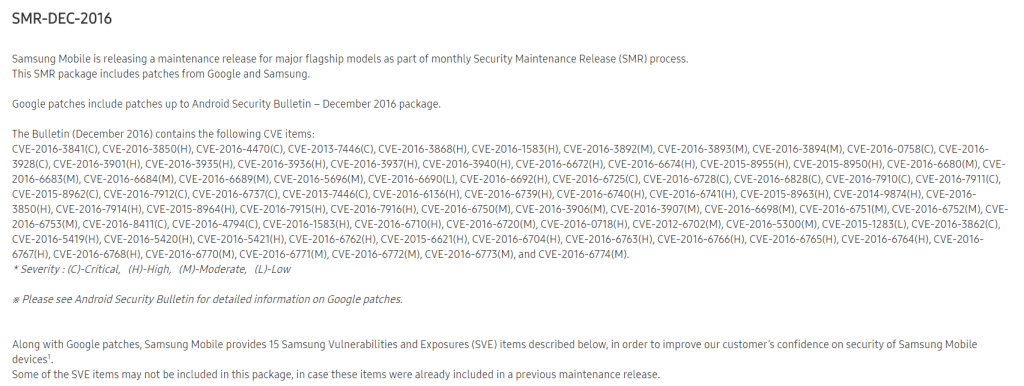The image size is (1024, 386).
Task: Click the CVE-2014-9874(H) entry
Action: point(878,194)
